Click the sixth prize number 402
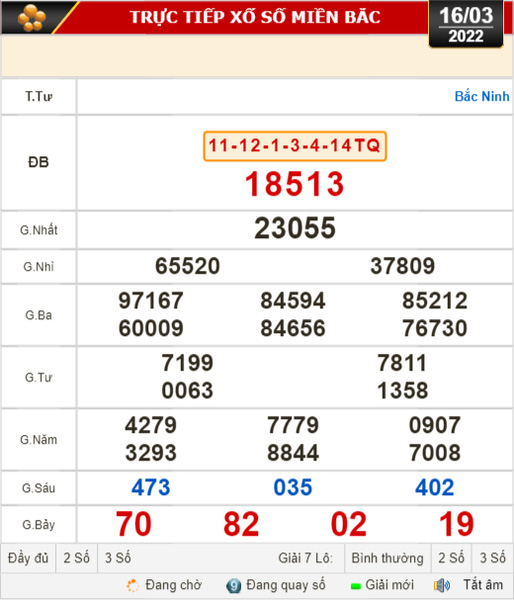 [435, 488]
